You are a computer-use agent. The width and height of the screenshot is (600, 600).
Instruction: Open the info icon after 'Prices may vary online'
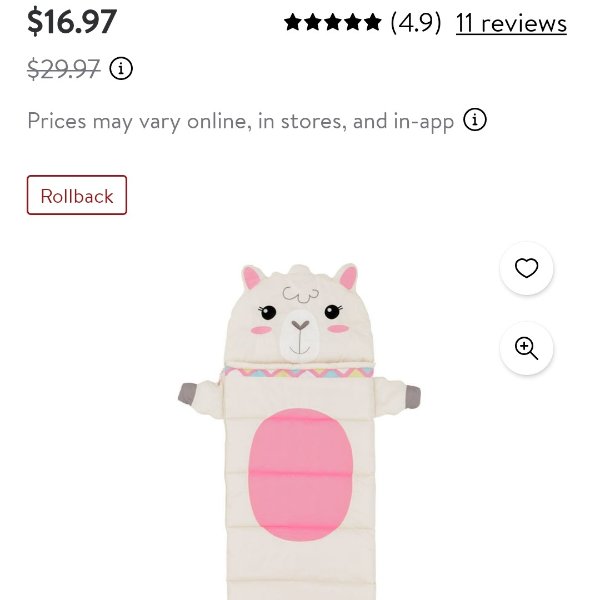[474, 120]
